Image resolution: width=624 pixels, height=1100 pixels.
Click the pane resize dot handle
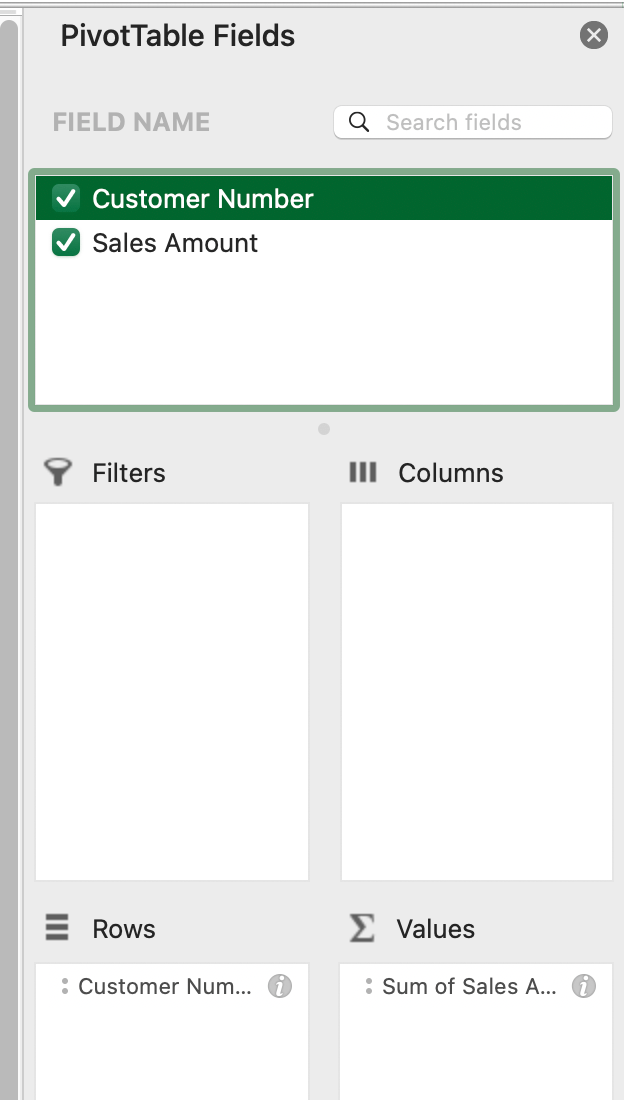323,429
